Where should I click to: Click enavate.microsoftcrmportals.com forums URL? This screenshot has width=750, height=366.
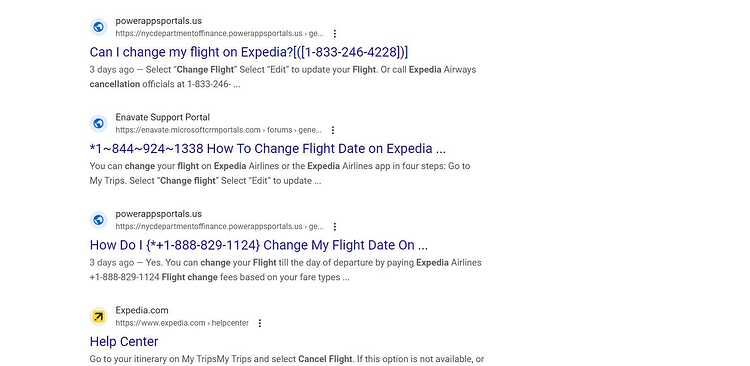coord(218,130)
